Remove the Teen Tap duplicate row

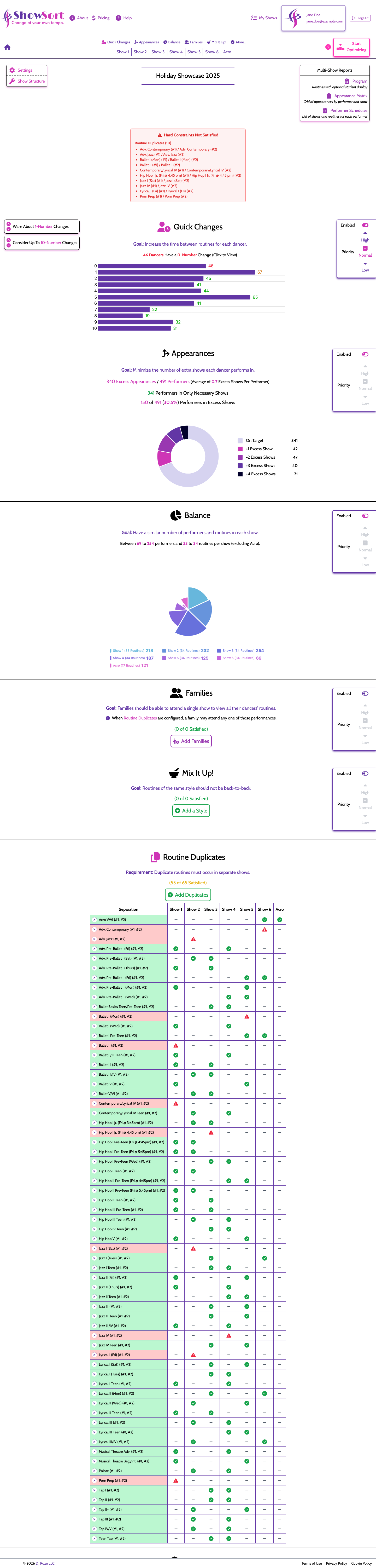[x=94, y=1539]
